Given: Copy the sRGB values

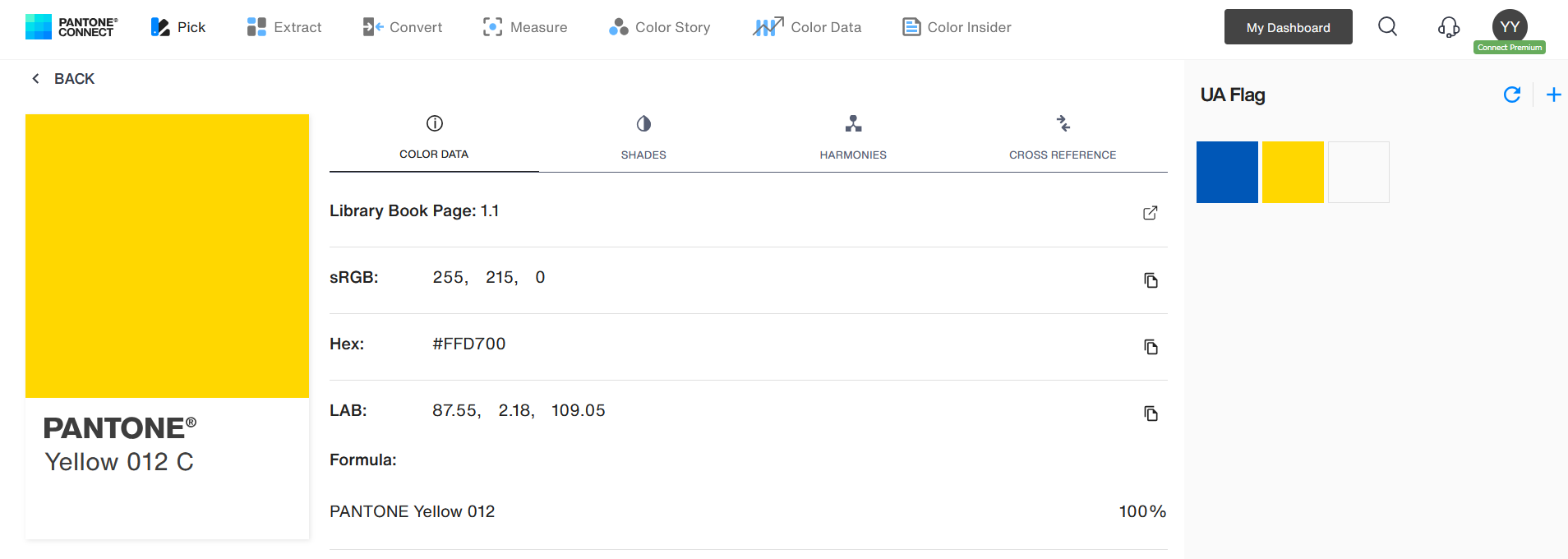Looking at the screenshot, I should [1151, 280].
